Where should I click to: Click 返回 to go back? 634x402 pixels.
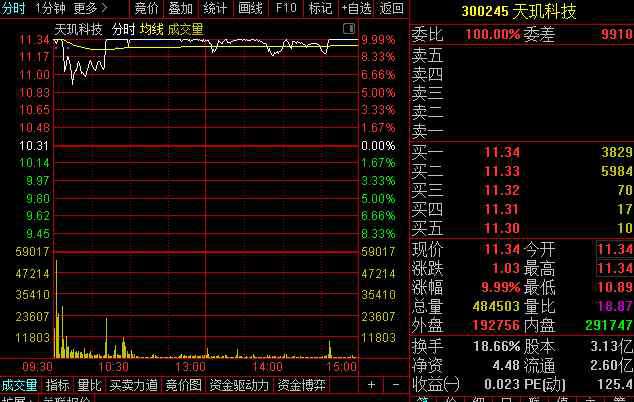(x=391, y=8)
